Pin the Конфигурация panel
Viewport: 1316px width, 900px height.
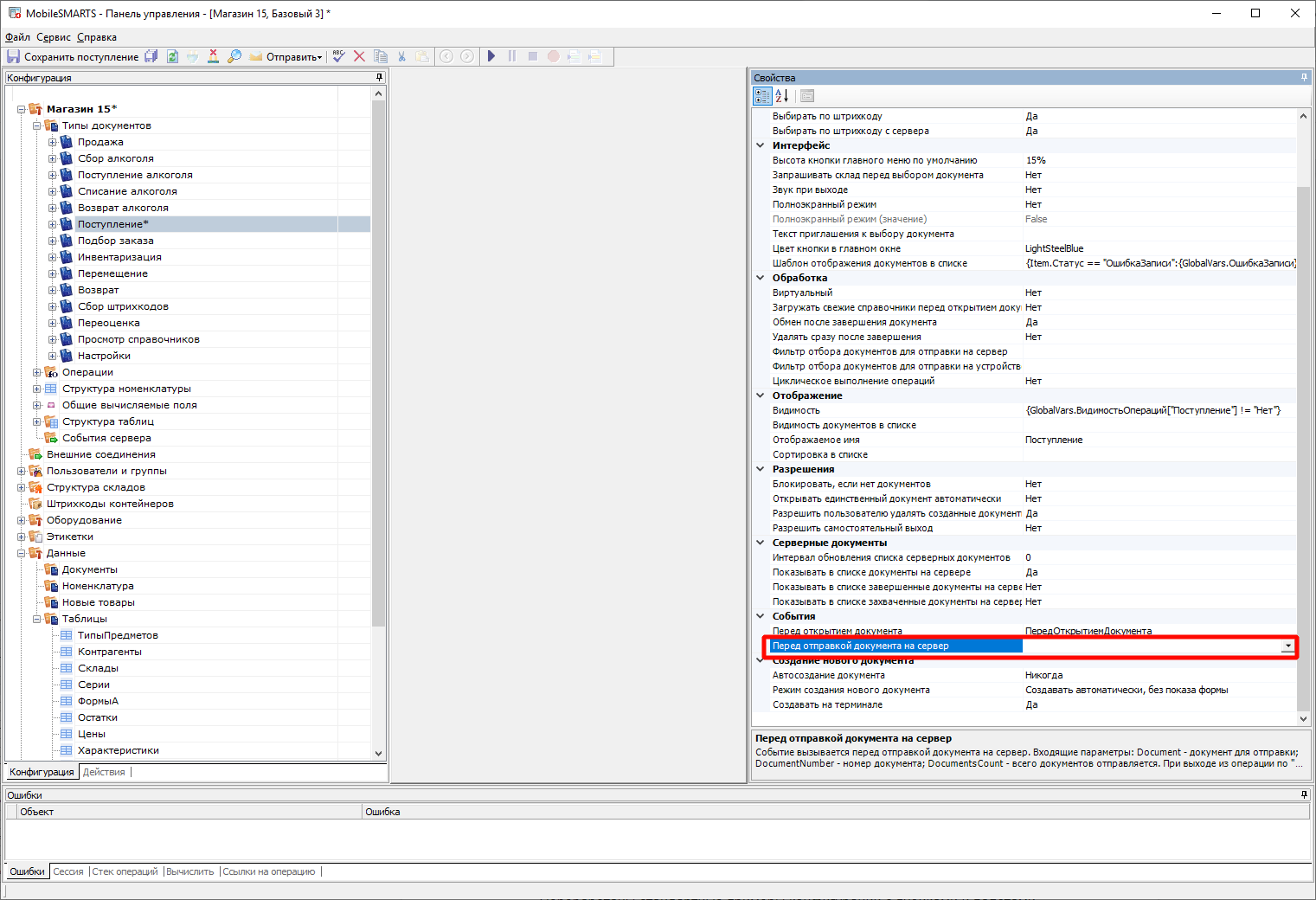coord(379,77)
